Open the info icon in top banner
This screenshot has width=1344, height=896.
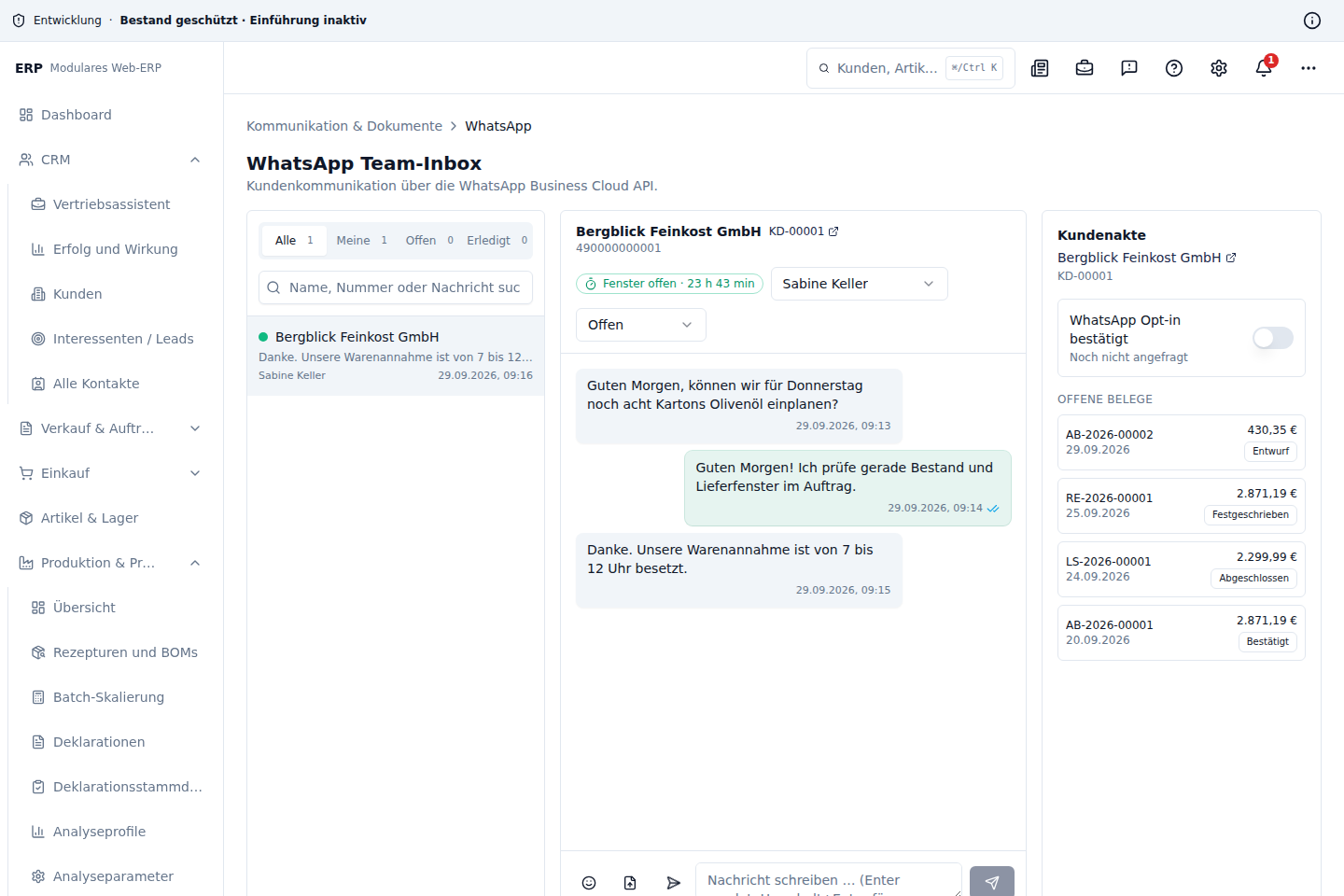(x=1312, y=21)
